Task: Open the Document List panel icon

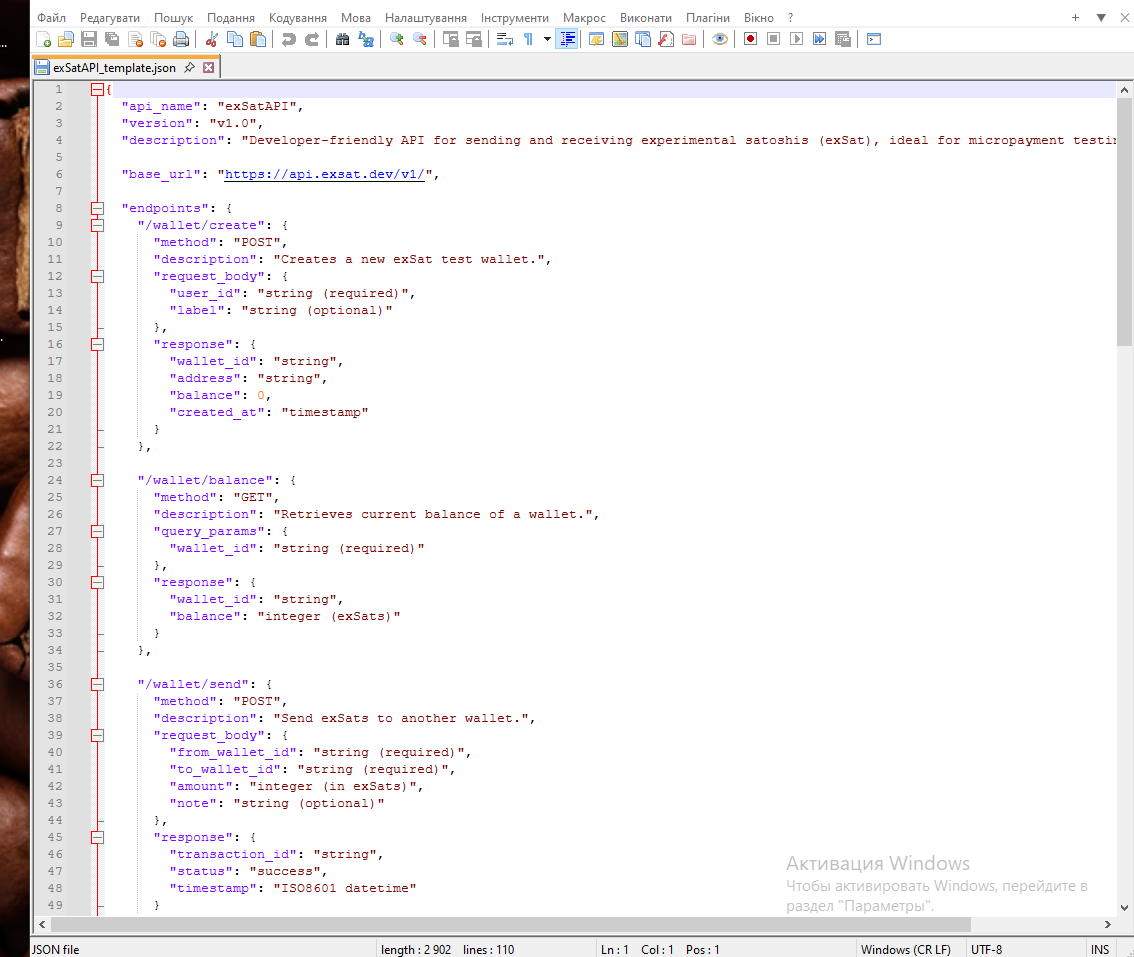Action: (x=643, y=39)
